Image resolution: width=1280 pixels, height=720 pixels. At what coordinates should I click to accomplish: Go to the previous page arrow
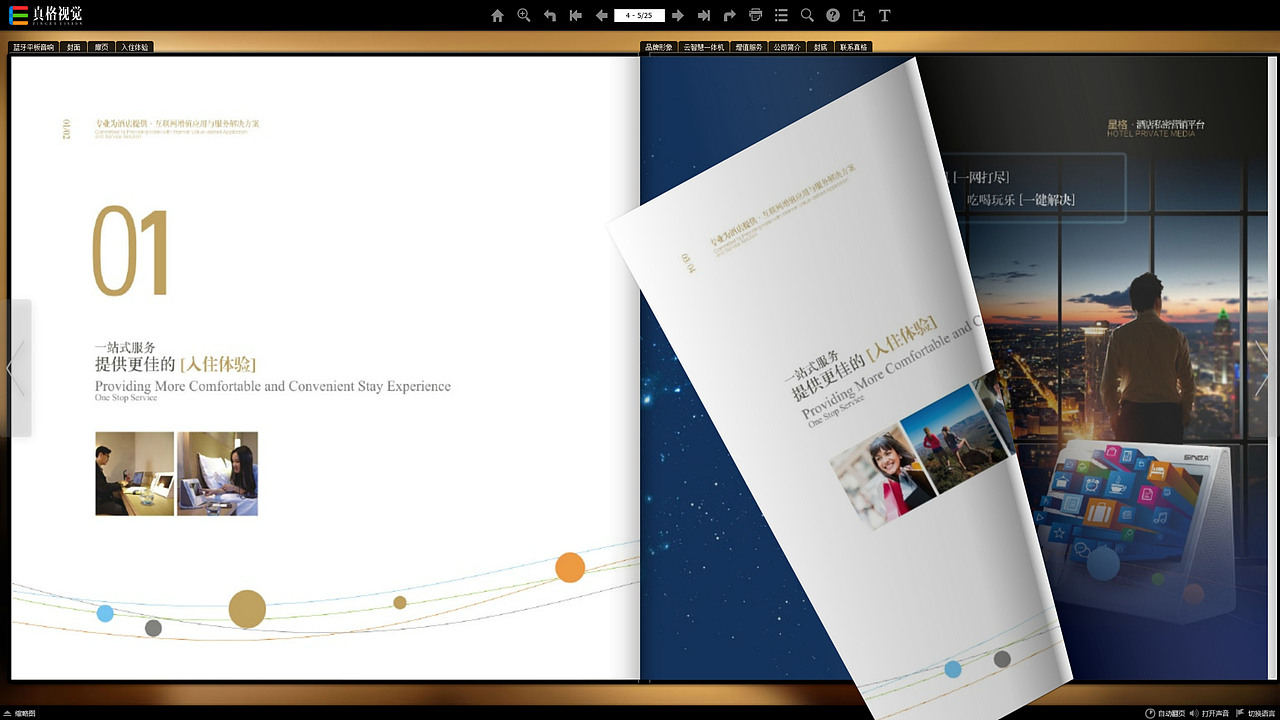point(601,15)
